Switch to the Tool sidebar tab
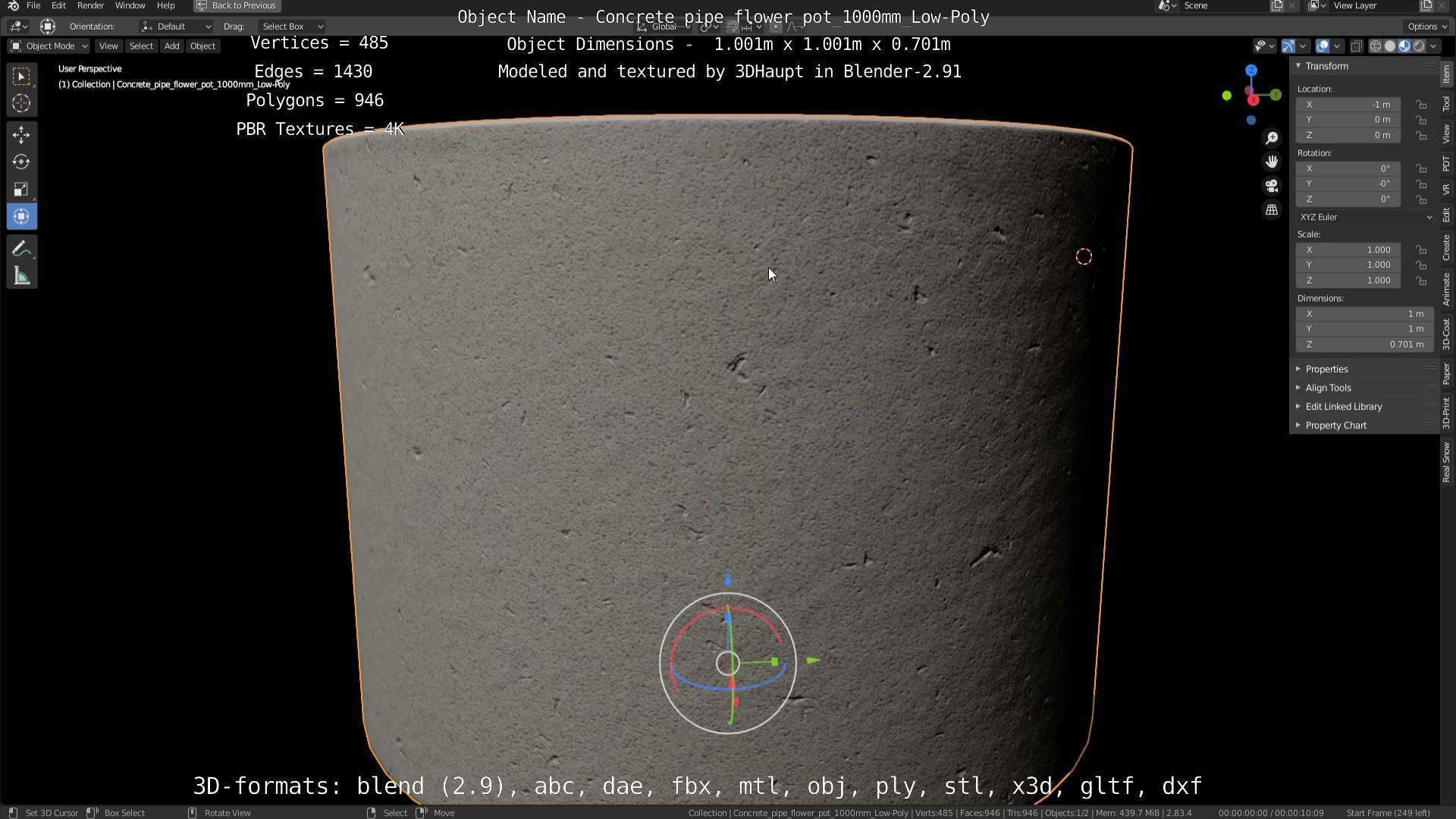 [1447, 103]
